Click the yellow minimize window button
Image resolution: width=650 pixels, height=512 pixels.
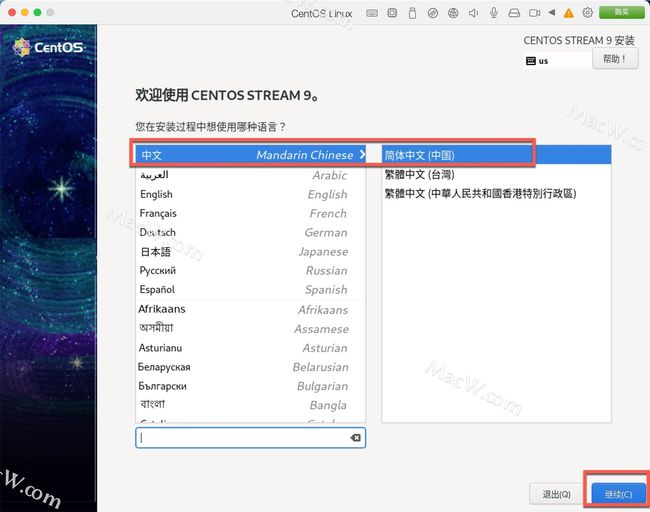tap(24, 12)
